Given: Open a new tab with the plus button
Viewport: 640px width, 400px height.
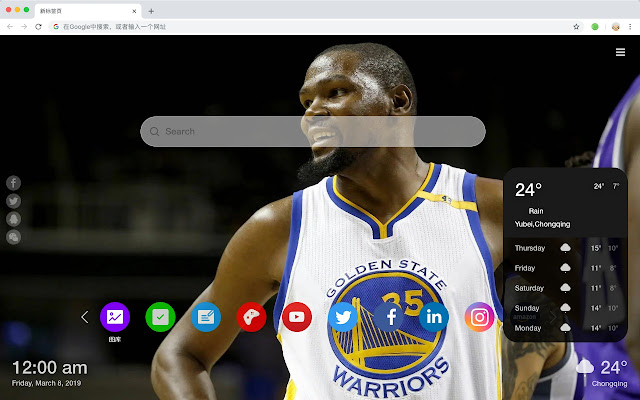Looking at the screenshot, I should [151, 11].
